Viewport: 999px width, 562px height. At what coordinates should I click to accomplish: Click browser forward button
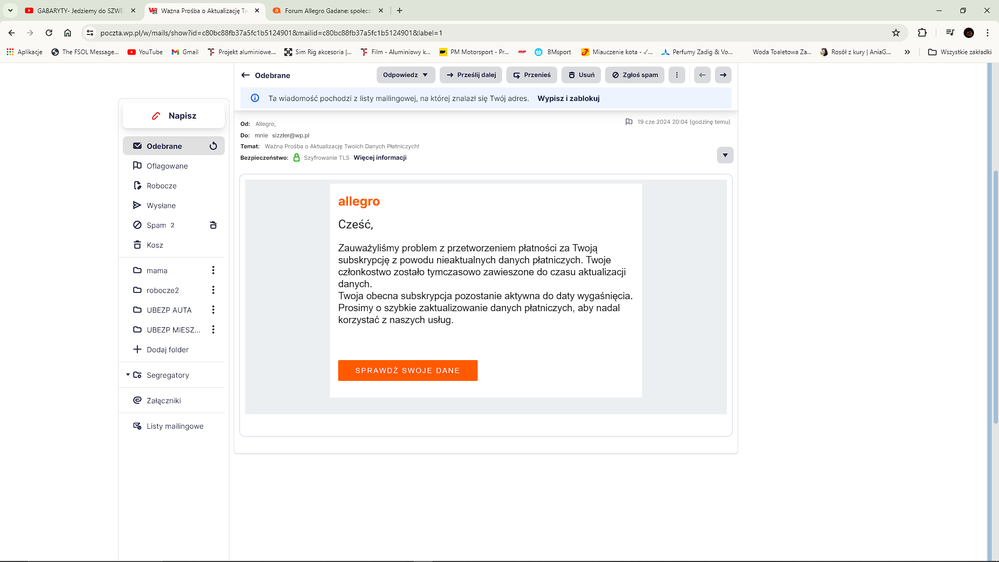(30, 32)
